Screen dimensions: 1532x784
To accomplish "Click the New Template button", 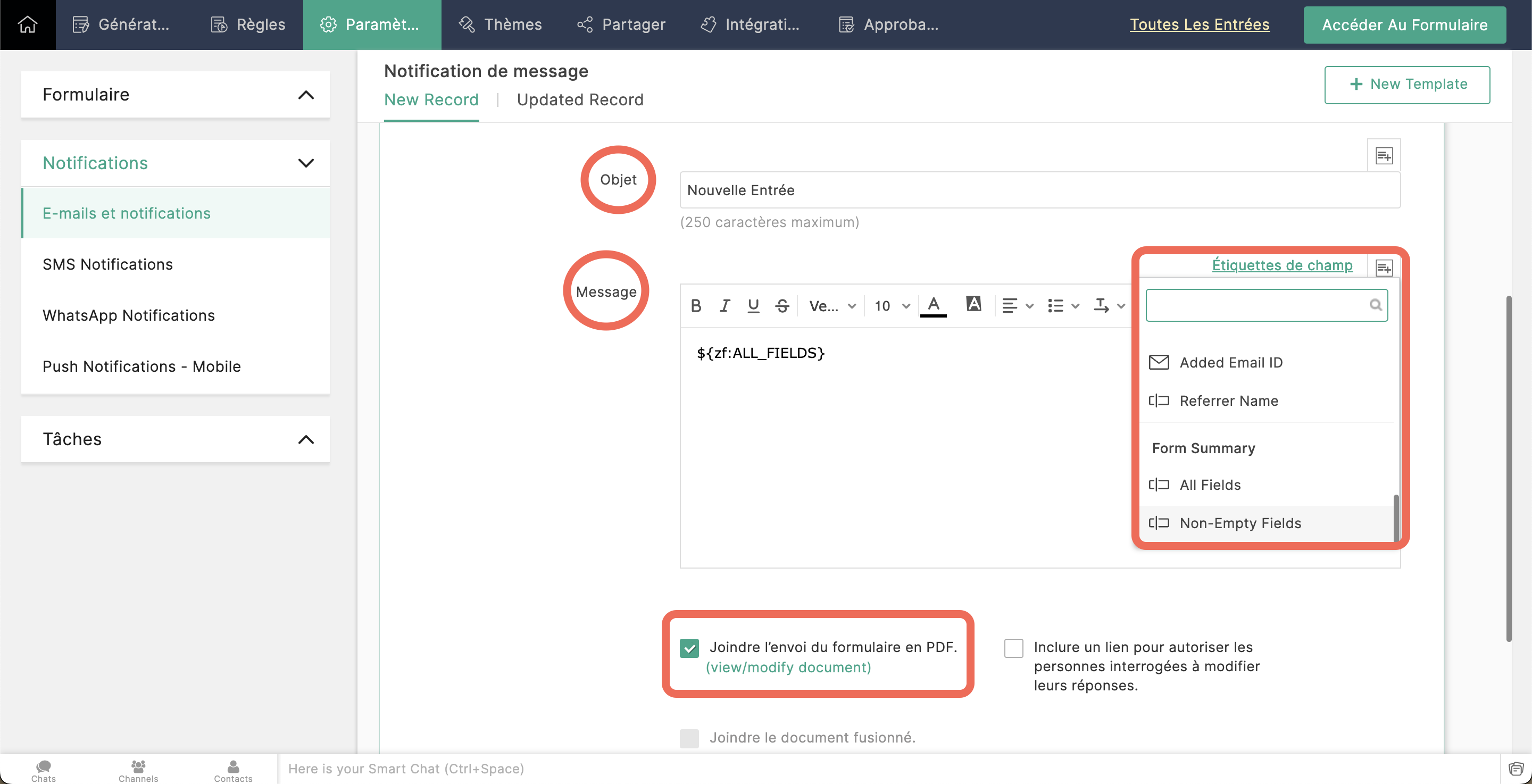I will click(x=1406, y=85).
